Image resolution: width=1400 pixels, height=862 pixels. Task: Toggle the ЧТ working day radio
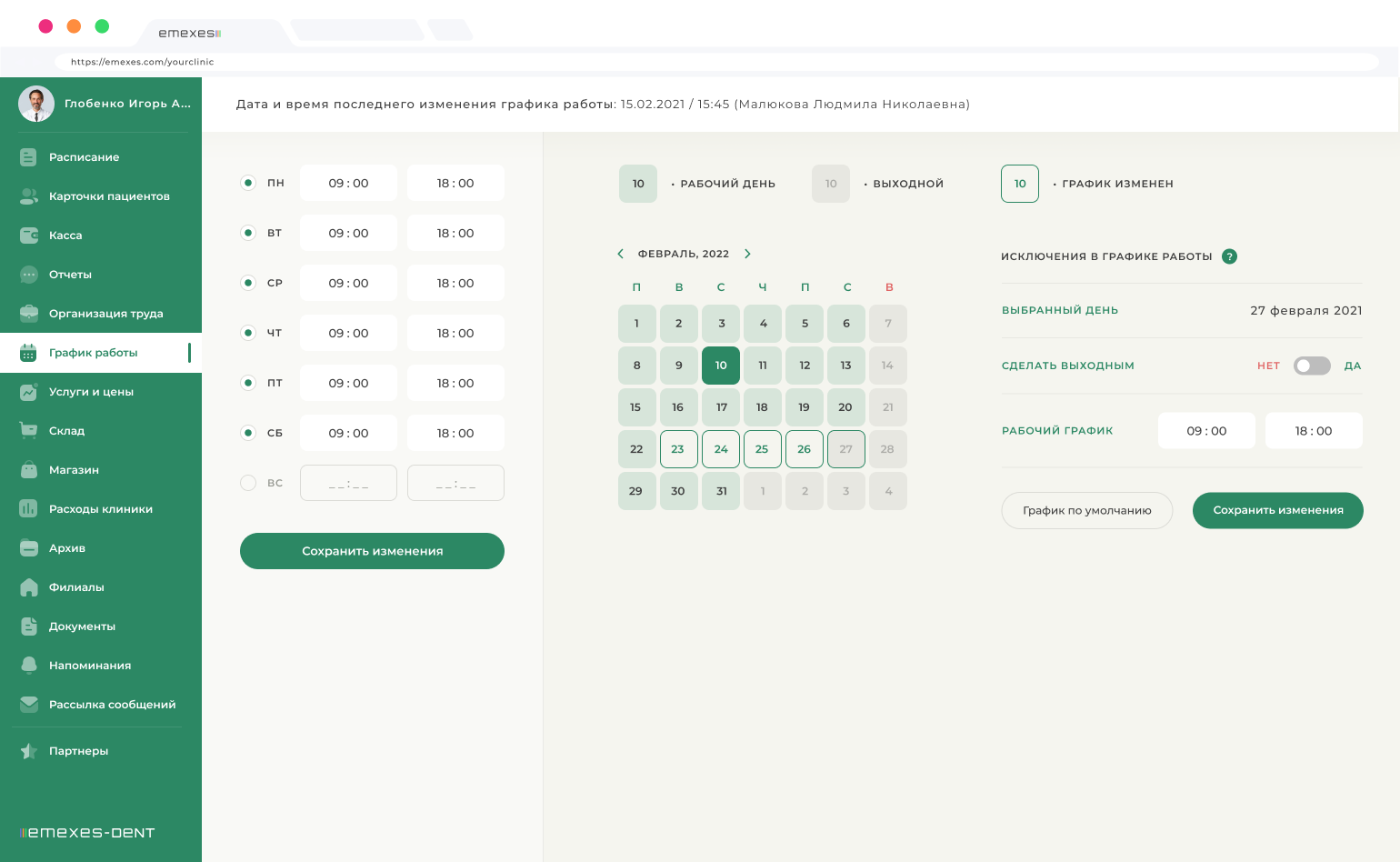point(248,333)
